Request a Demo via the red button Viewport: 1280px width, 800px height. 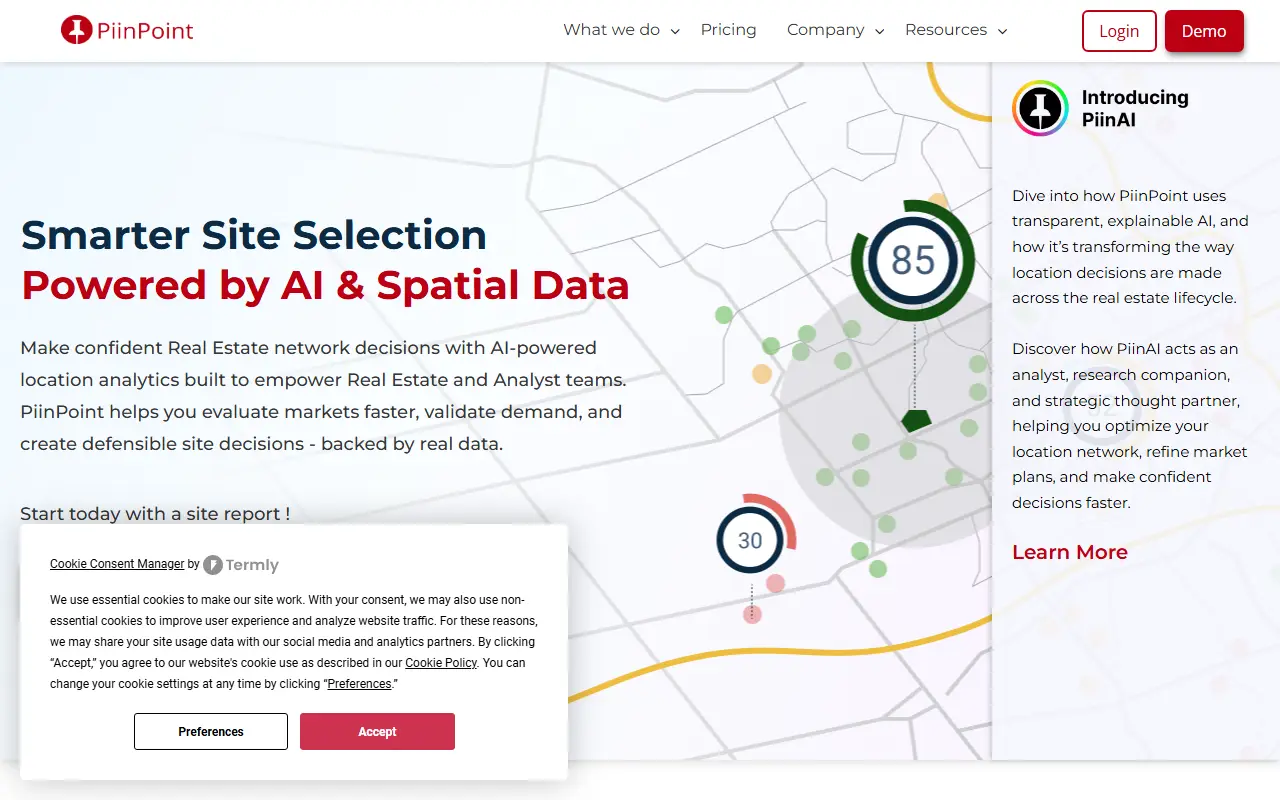tap(1204, 31)
